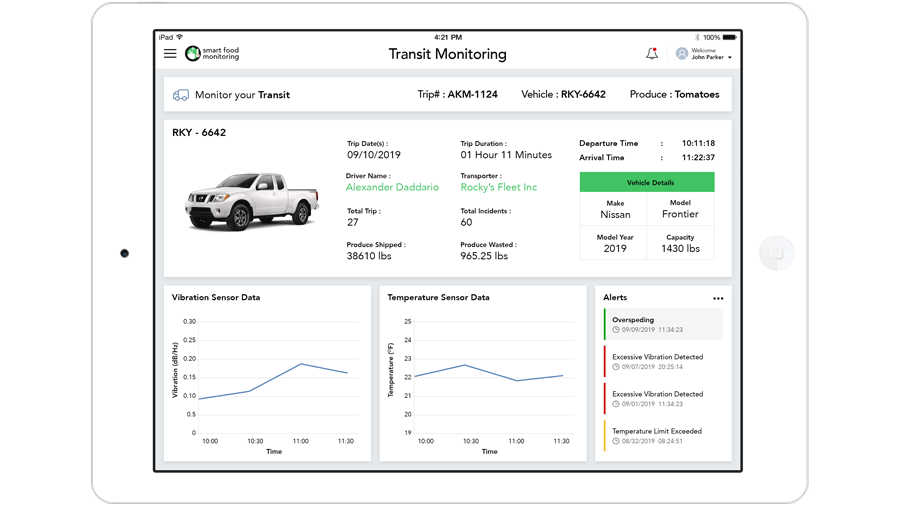Viewport: 900px width, 506px height.
Task: Click the 10:30 peak on the temperature chart
Action: (464, 365)
